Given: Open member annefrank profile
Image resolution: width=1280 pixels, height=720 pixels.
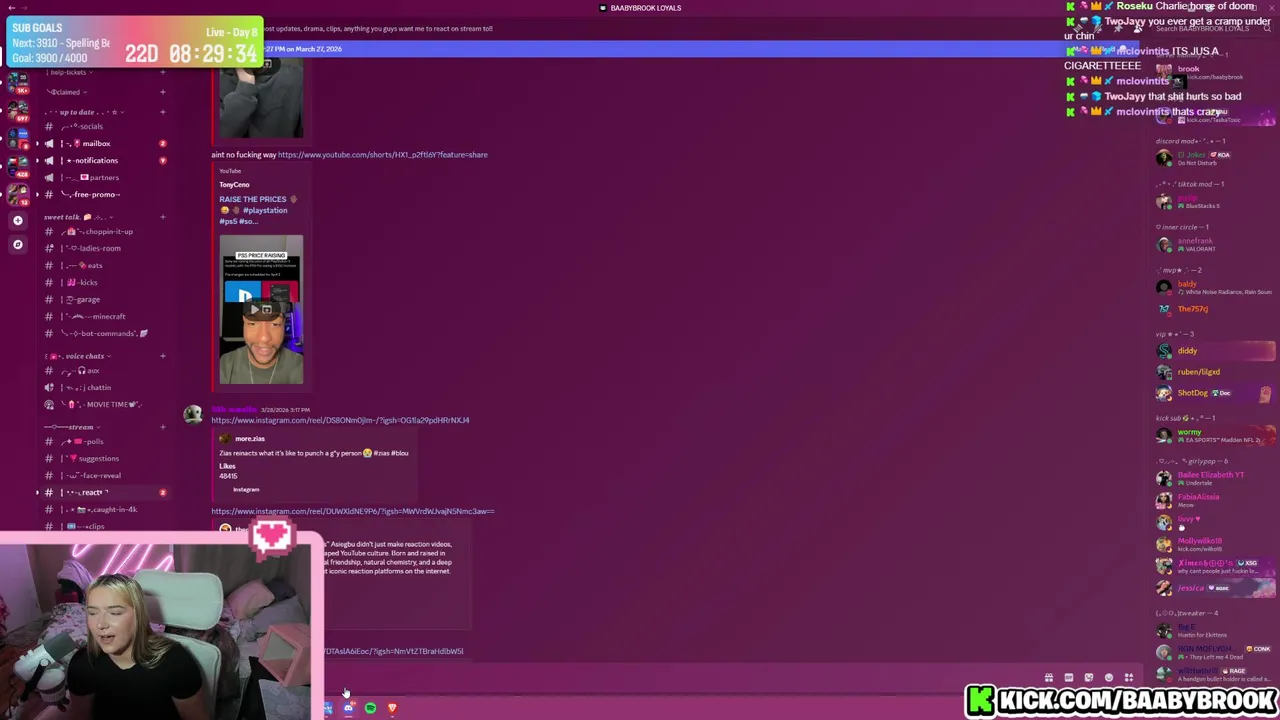Looking at the screenshot, I should tap(1215, 244).
